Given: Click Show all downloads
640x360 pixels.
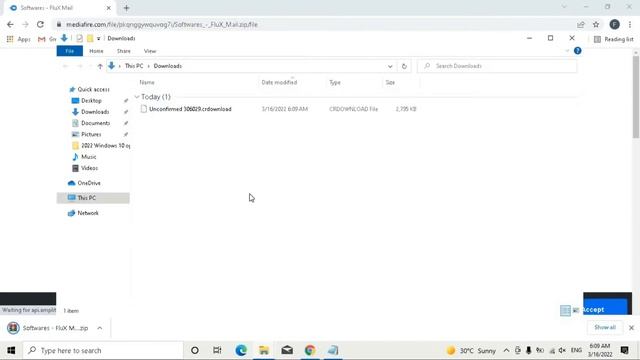Looking at the screenshot, I should (x=605, y=327).
